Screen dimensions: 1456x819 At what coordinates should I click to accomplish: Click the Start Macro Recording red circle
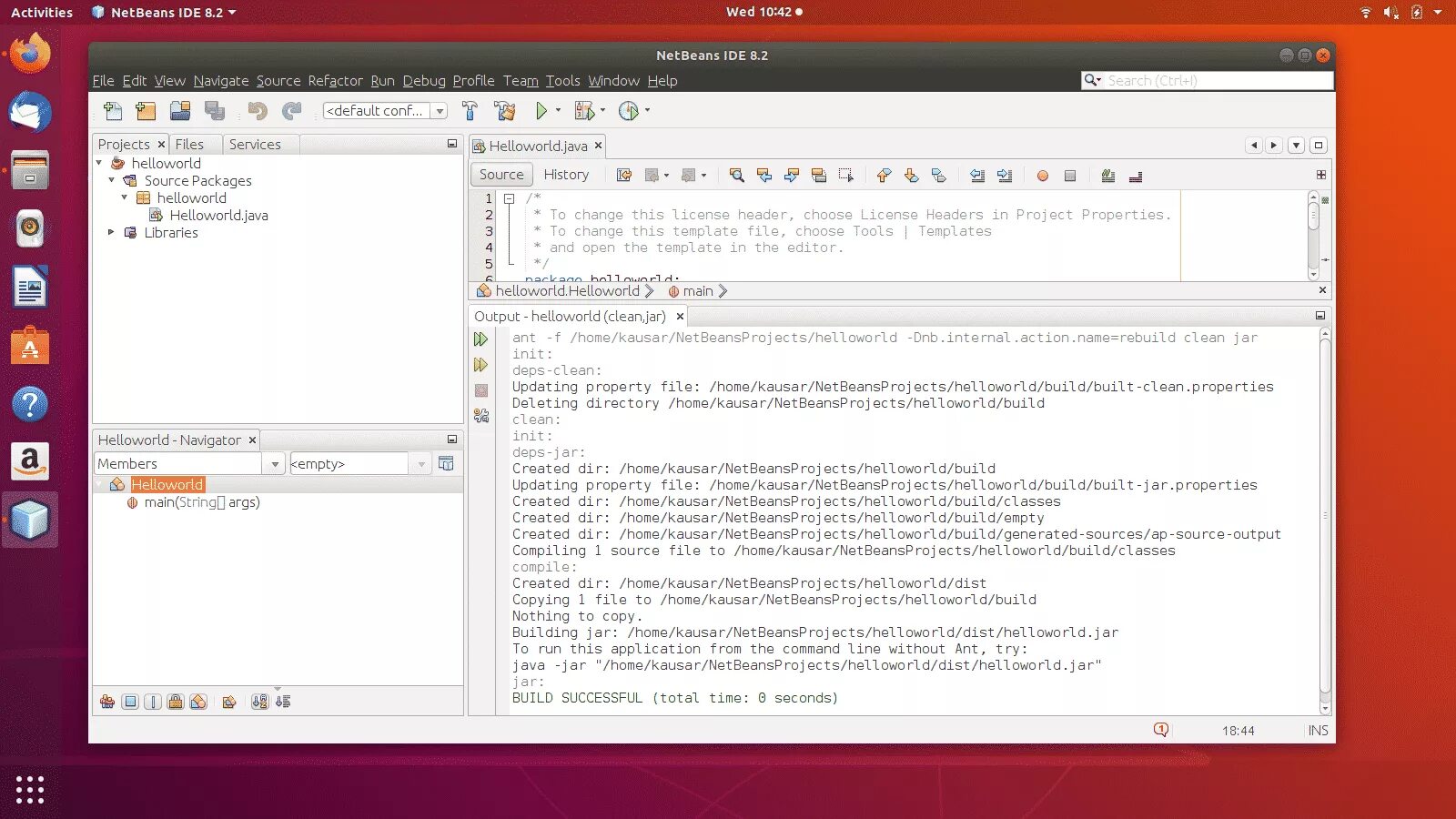coord(1043,176)
